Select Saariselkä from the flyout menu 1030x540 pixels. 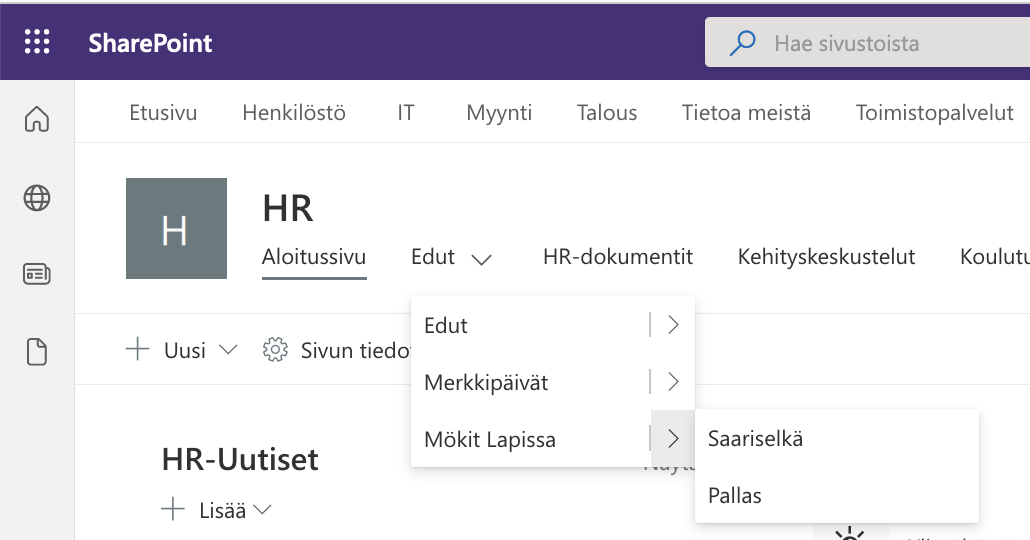[755, 438]
